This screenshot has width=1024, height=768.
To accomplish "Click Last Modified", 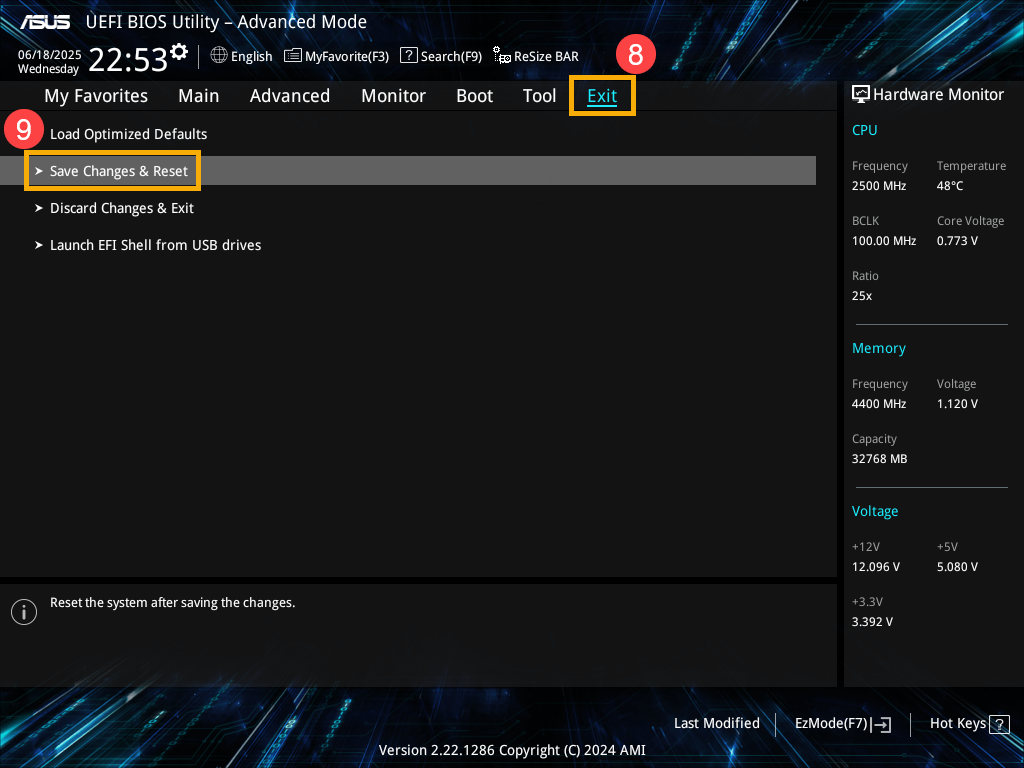I will [716, 724].
